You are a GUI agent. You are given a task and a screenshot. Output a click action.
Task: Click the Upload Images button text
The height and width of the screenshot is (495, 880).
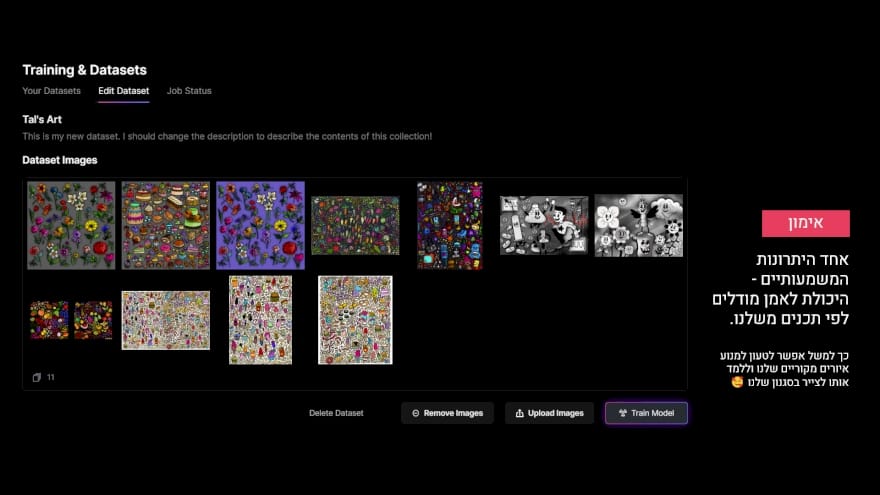(557, 413)
